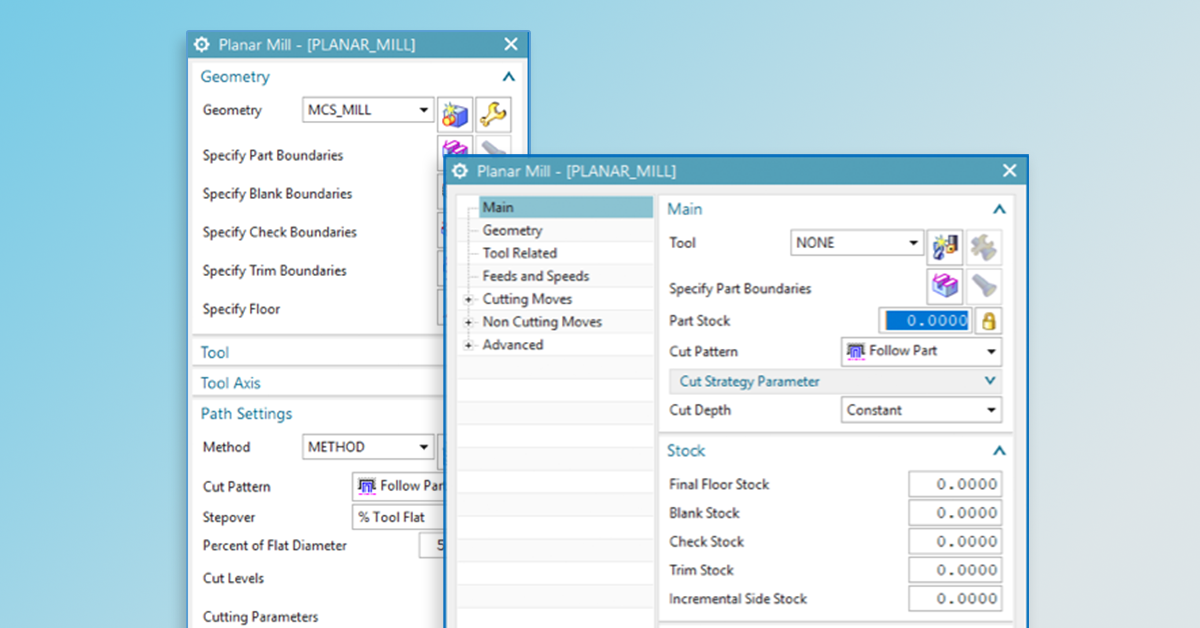Select Main in the navigation tree
The width and height of the screenshot is (1200, 628).
coord(498,207)
